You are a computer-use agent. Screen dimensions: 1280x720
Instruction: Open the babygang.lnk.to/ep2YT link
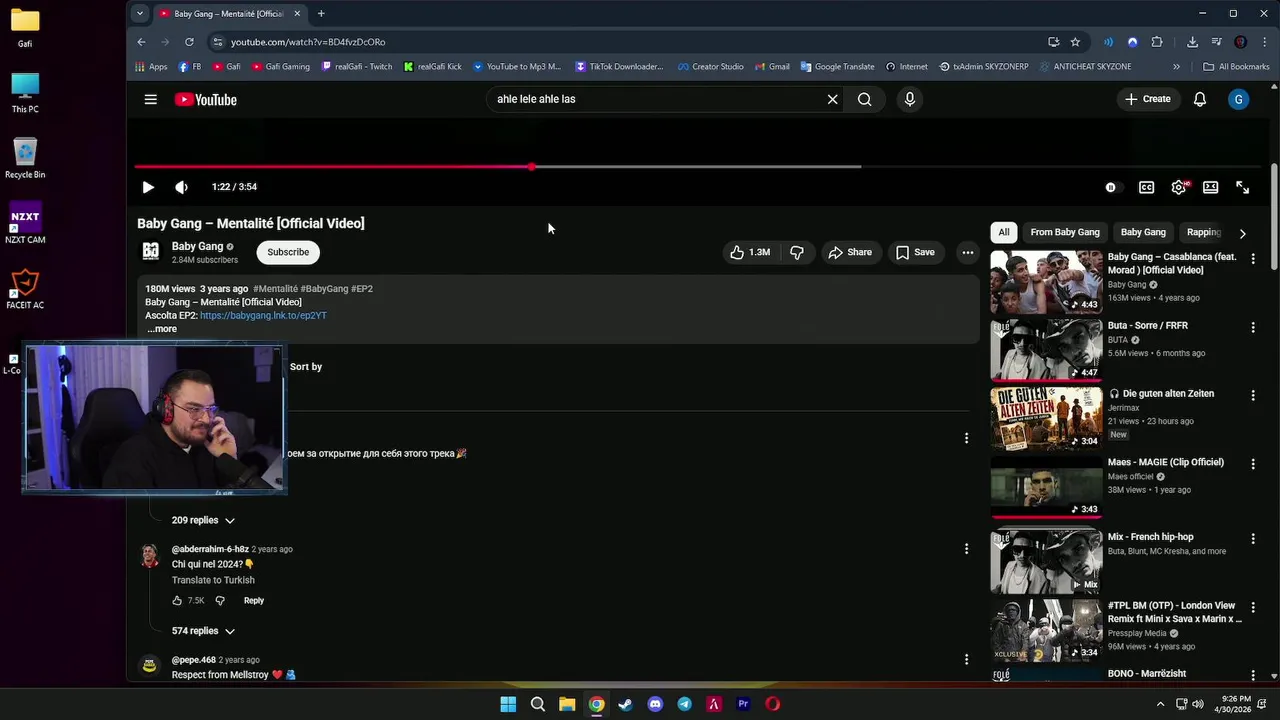[x=263, y=315]
